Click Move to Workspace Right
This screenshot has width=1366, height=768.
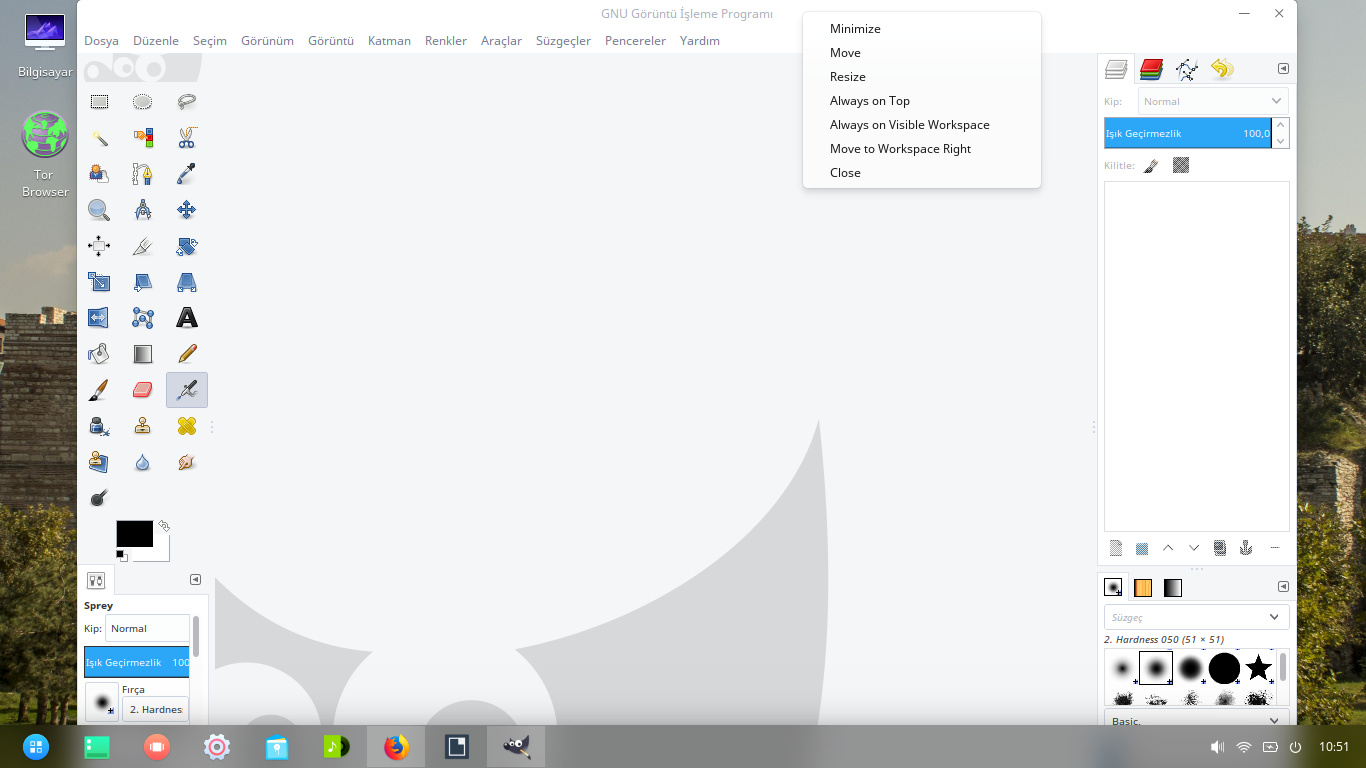click(900, 149)
